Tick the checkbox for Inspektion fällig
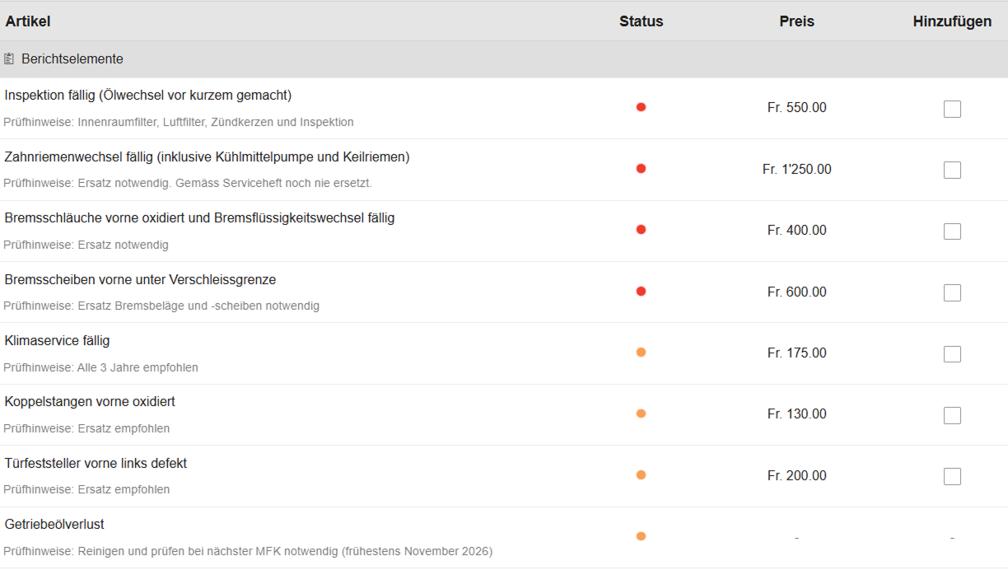The width and height of the screenshot is (1008, 570). [x=952, y=109]
